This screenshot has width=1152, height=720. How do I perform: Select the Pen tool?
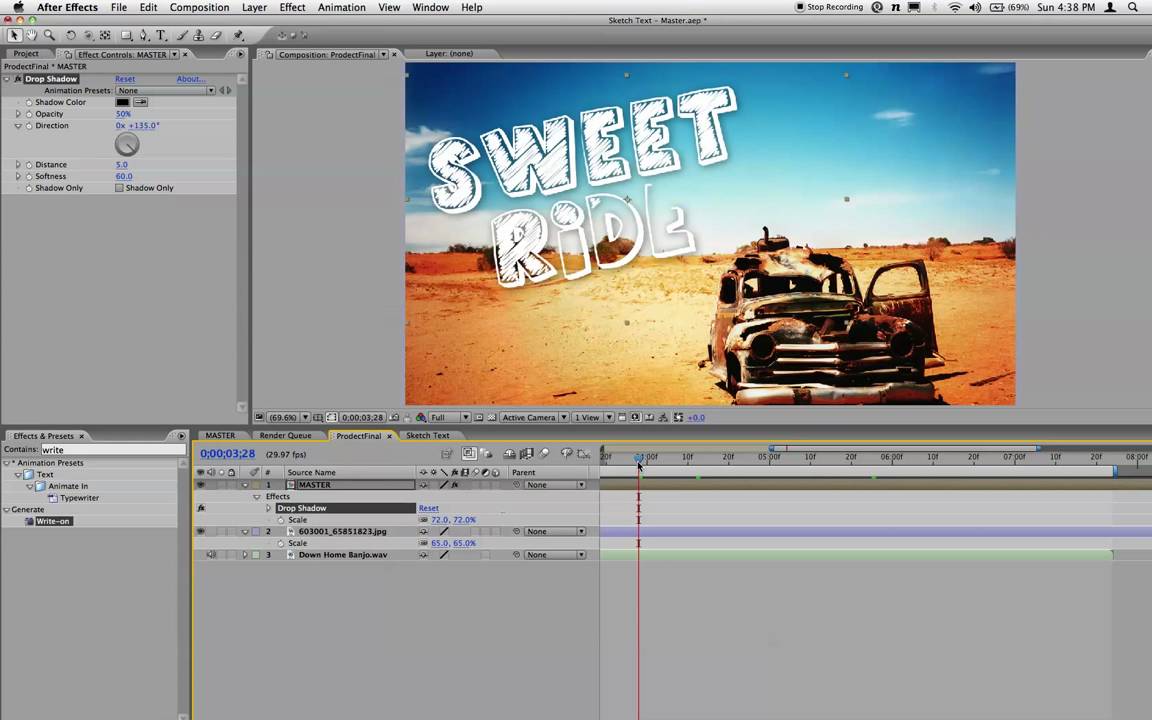point(144,35)
